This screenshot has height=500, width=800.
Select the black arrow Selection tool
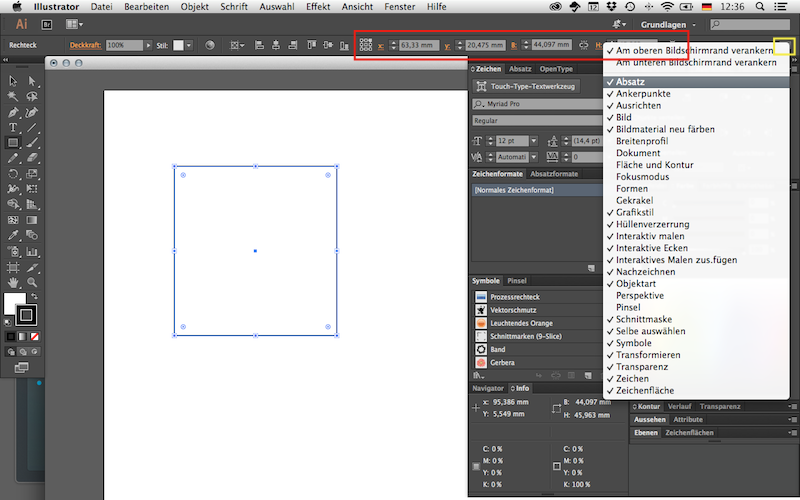point(13,81)
